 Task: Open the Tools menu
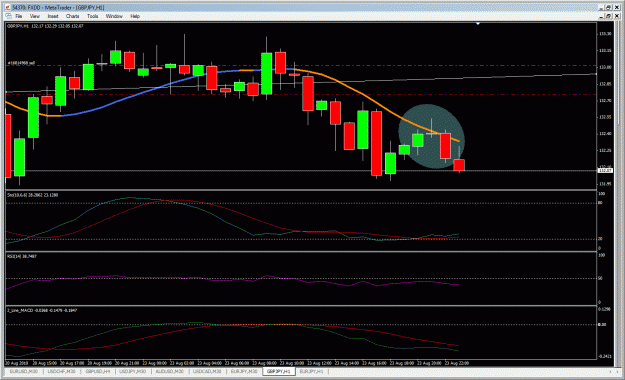click(x=92, y=16)
